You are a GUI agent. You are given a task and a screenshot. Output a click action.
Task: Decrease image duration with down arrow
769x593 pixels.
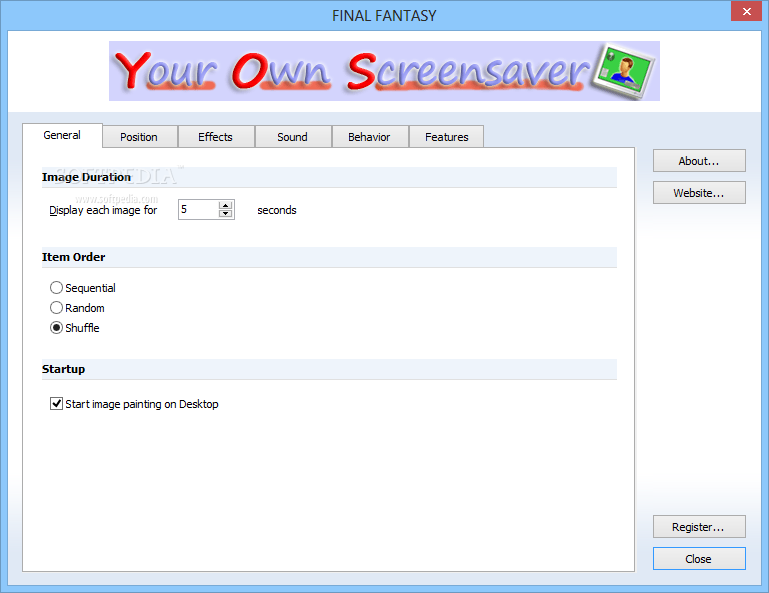(x=226, y=213)
